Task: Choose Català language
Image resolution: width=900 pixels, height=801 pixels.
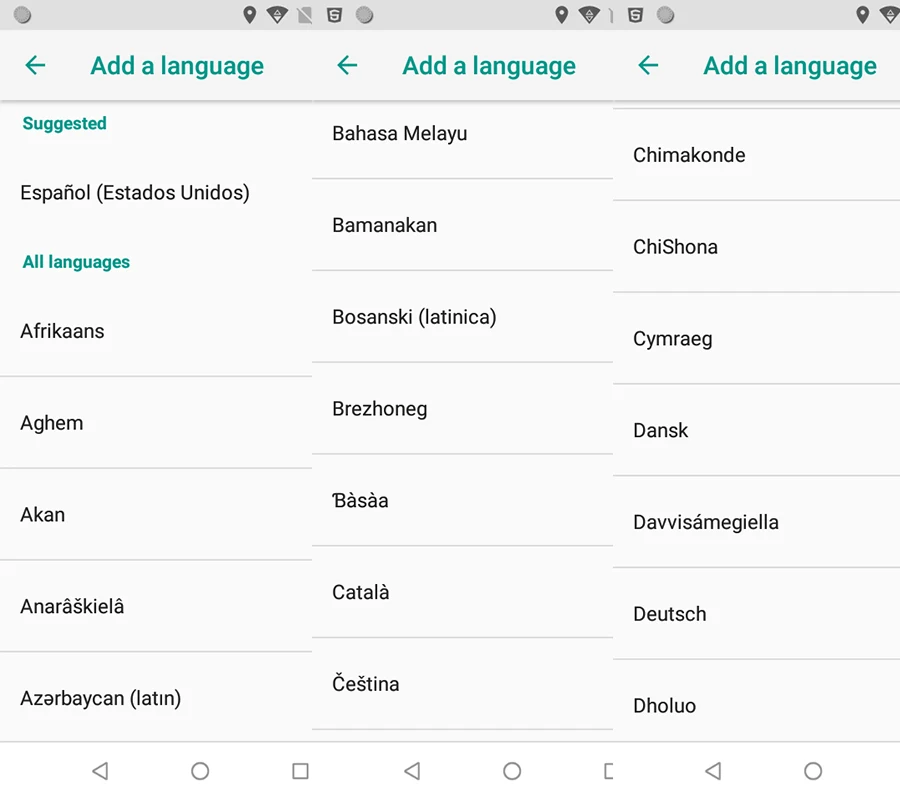Action: coord(463,592)
